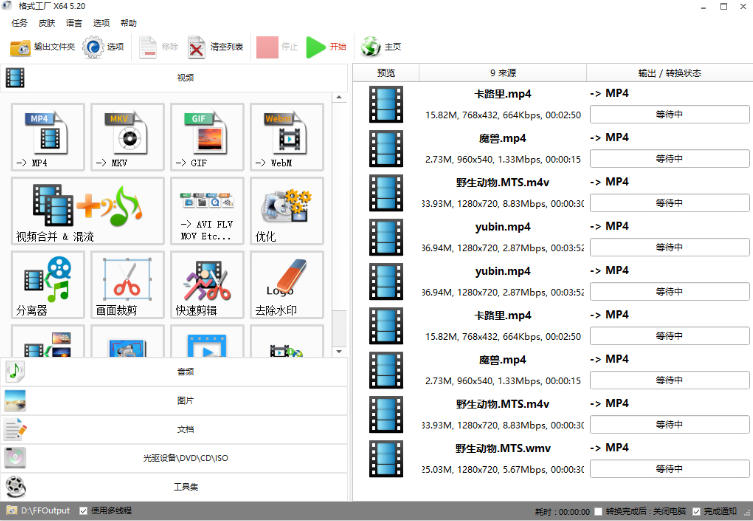This screenshot has height=521, width=753.
Task: Click the 25.03M, 1280x720, 5.67Mbps details text
Action: pyautogui.click(x=503, y=470)
